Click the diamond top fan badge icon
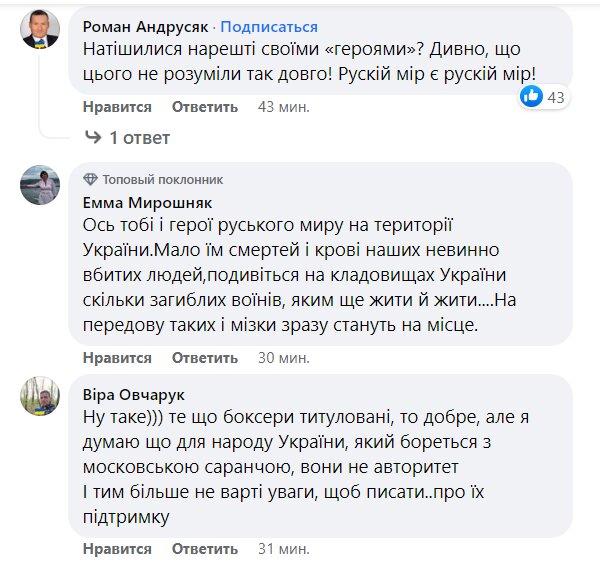Screen dimensions: 600x564 pyautogui.click(x=90, y=179)
